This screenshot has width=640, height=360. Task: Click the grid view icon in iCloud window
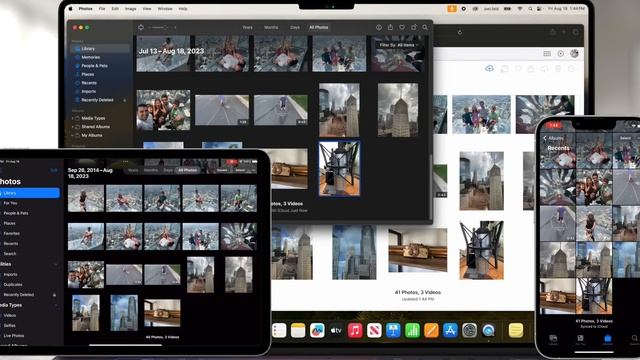(x=547, y=53)
